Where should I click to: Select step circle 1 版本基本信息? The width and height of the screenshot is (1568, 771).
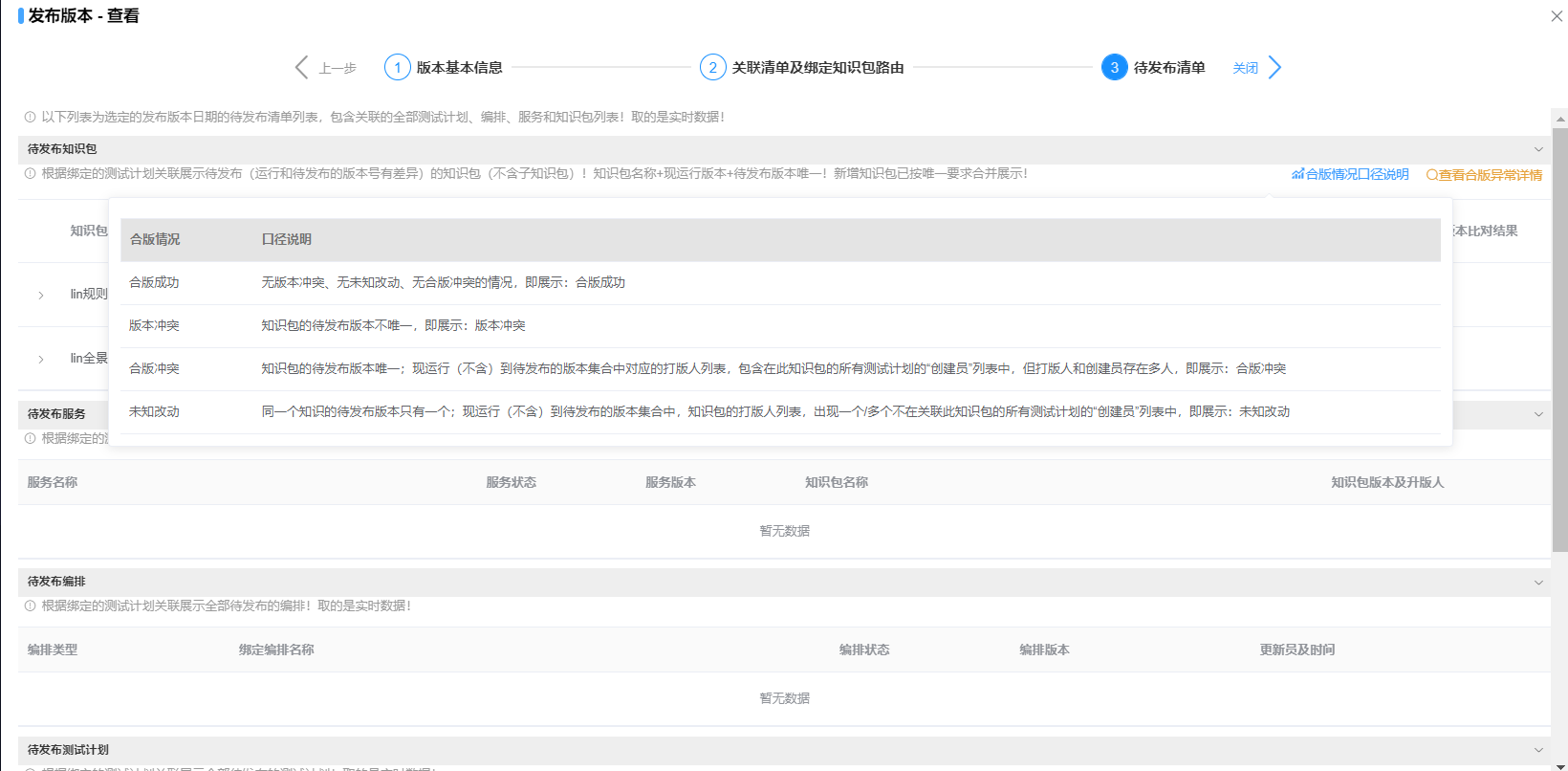[x=398, y=67]
